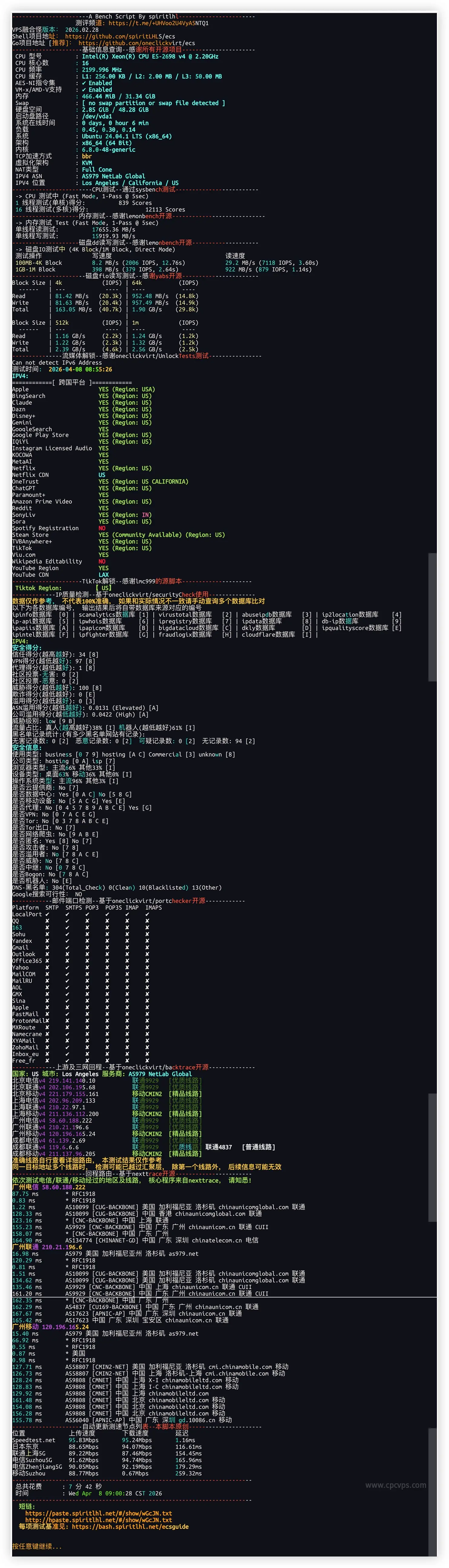This screenshot has width=449, height=1568.
Task: Select the Ubuntu 24.04.1 LTS system value
Action: [126, 136]
